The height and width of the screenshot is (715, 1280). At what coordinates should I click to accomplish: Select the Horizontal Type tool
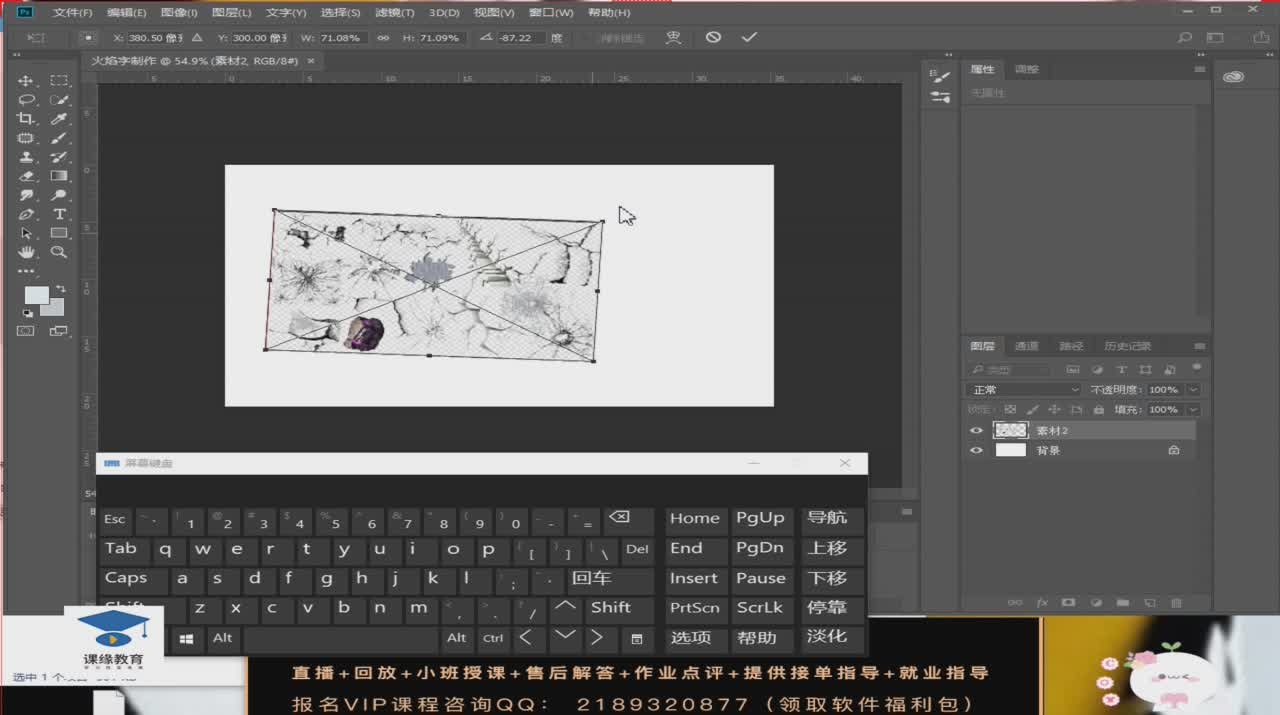(59, 214)
